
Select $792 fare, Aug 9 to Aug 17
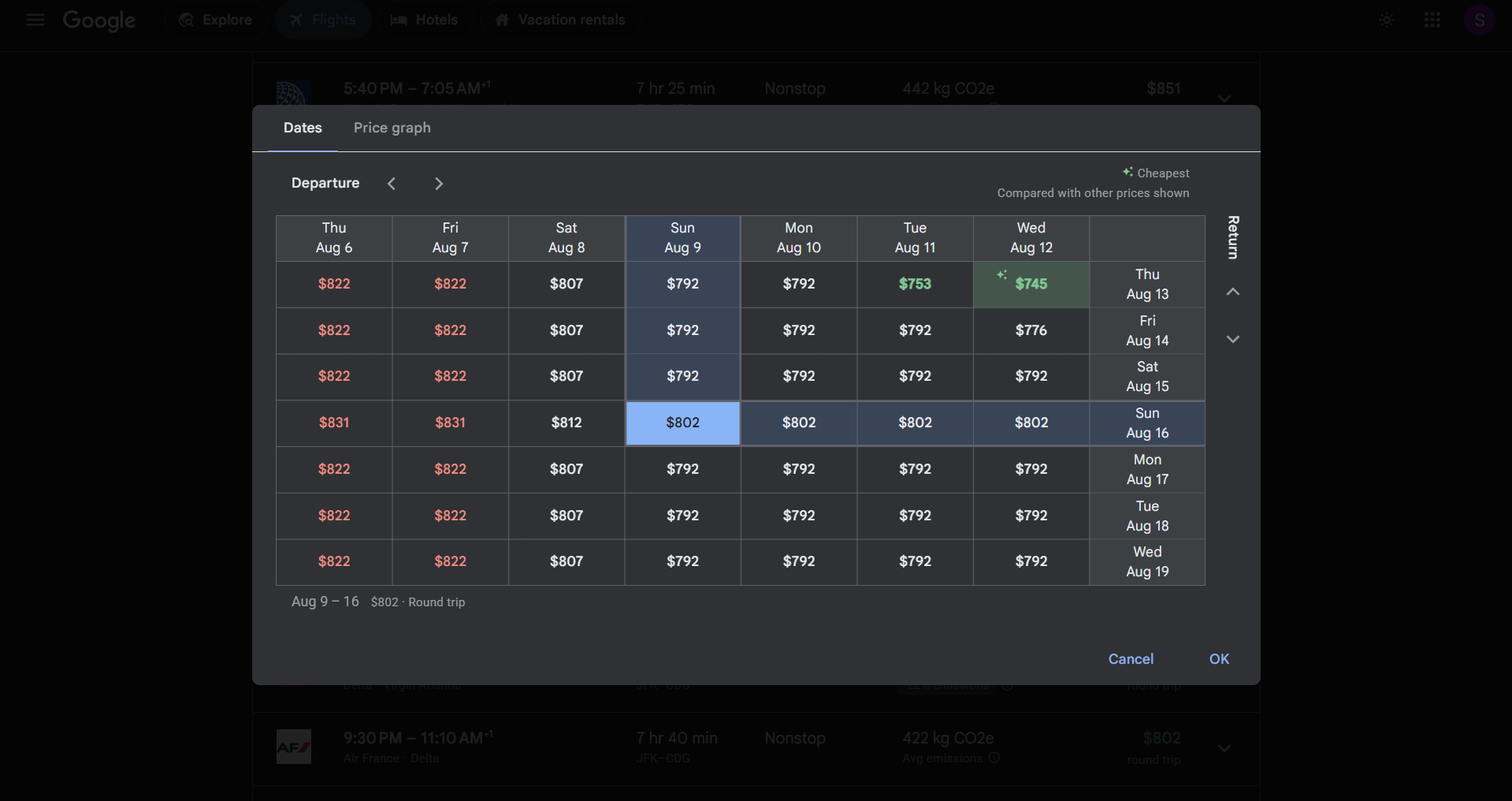click(x=683, y=470)
